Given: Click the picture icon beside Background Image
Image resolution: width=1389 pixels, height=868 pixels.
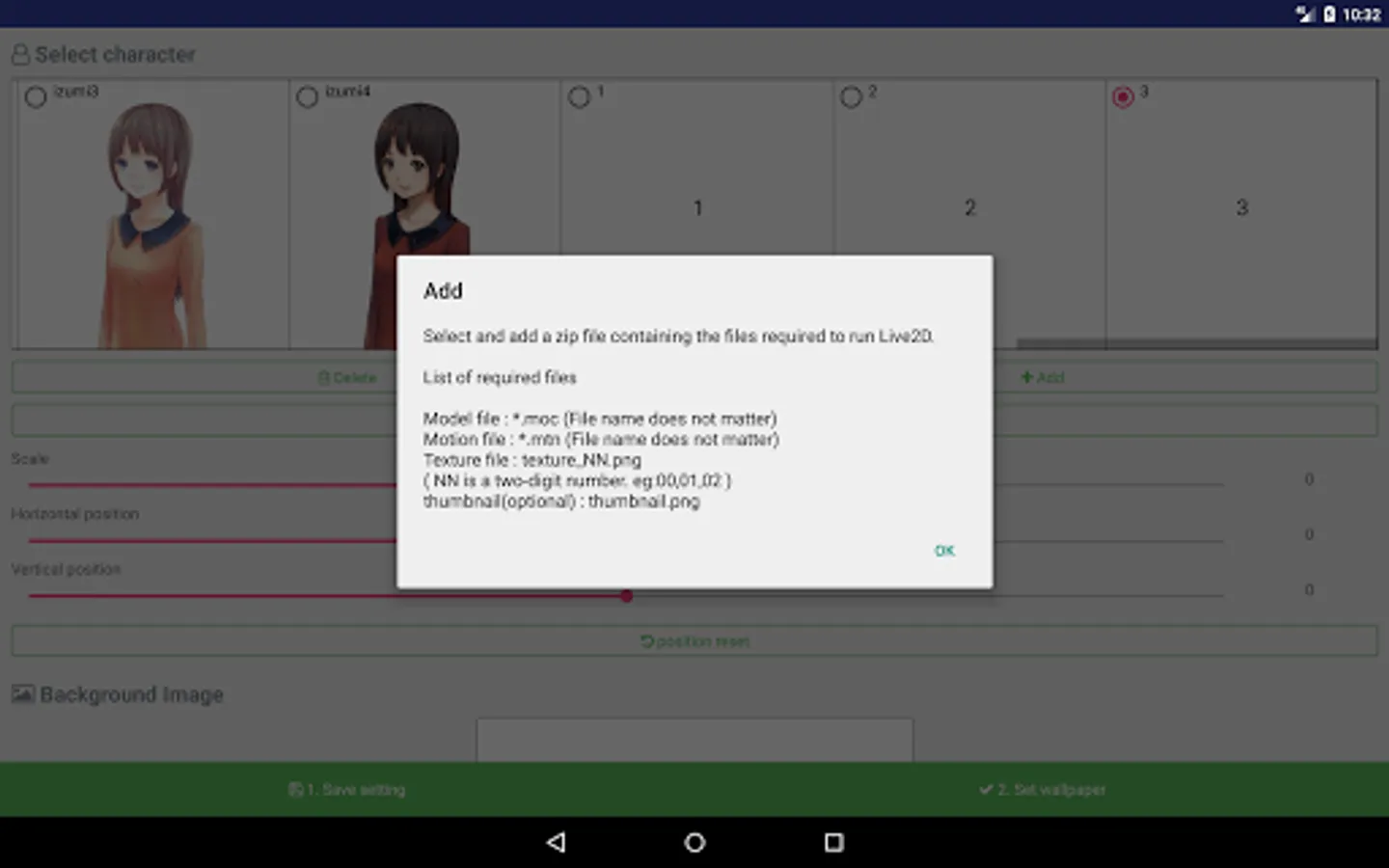Looking at the screenshot, I should (x=23, y=694).
